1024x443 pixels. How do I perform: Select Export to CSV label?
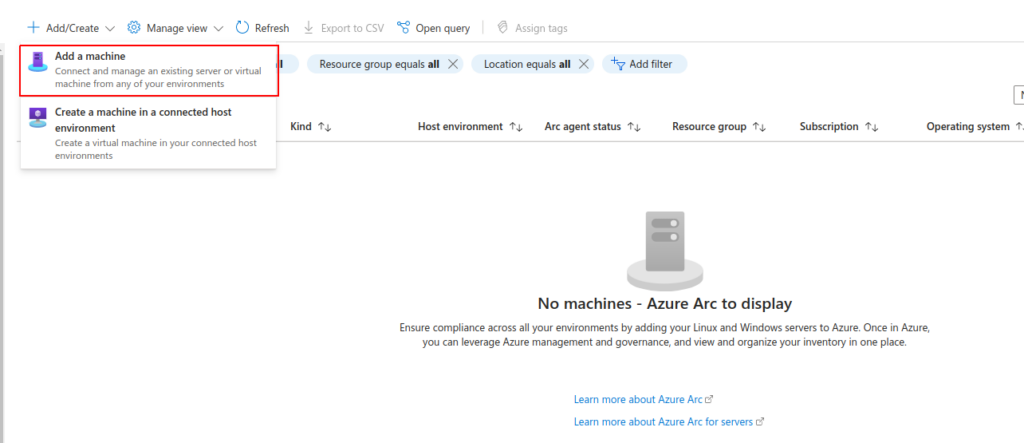[353, 28]
